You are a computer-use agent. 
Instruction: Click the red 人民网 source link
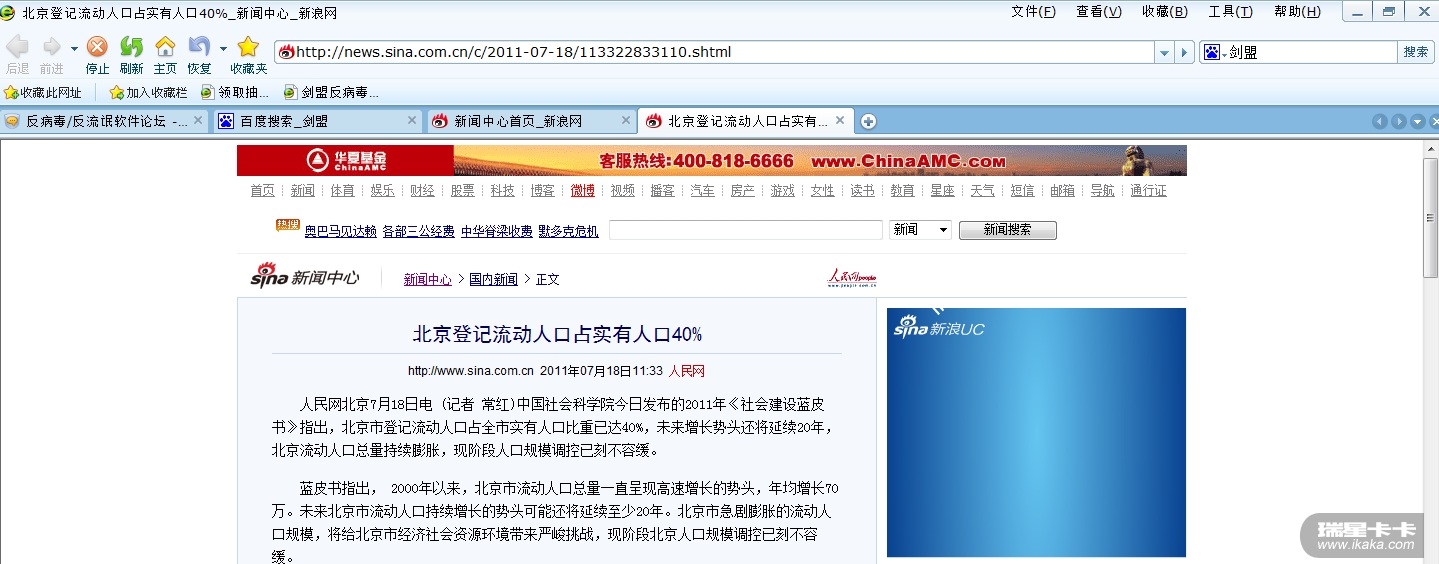[687, 371]
